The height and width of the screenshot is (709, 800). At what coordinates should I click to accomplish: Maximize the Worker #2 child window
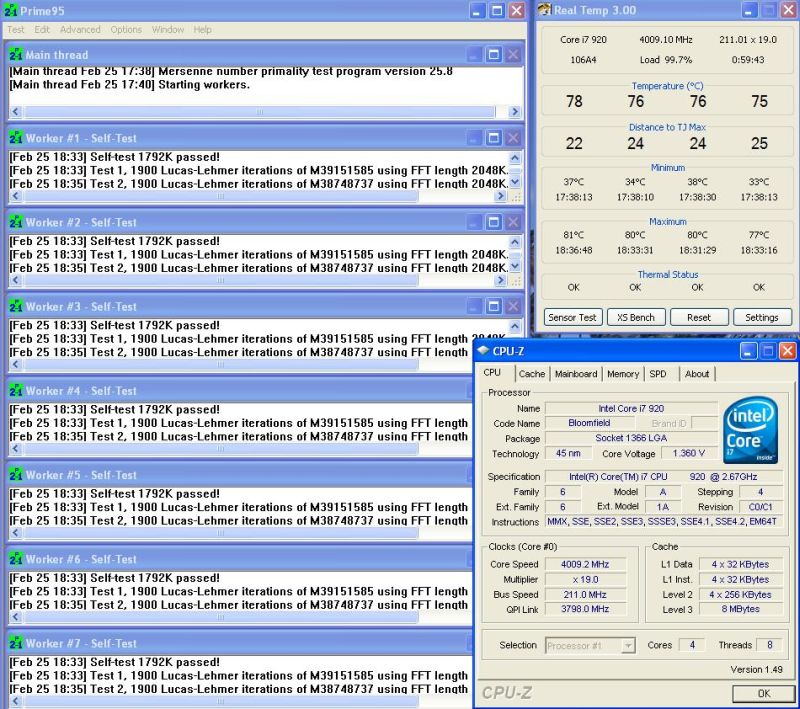(493, 222)
